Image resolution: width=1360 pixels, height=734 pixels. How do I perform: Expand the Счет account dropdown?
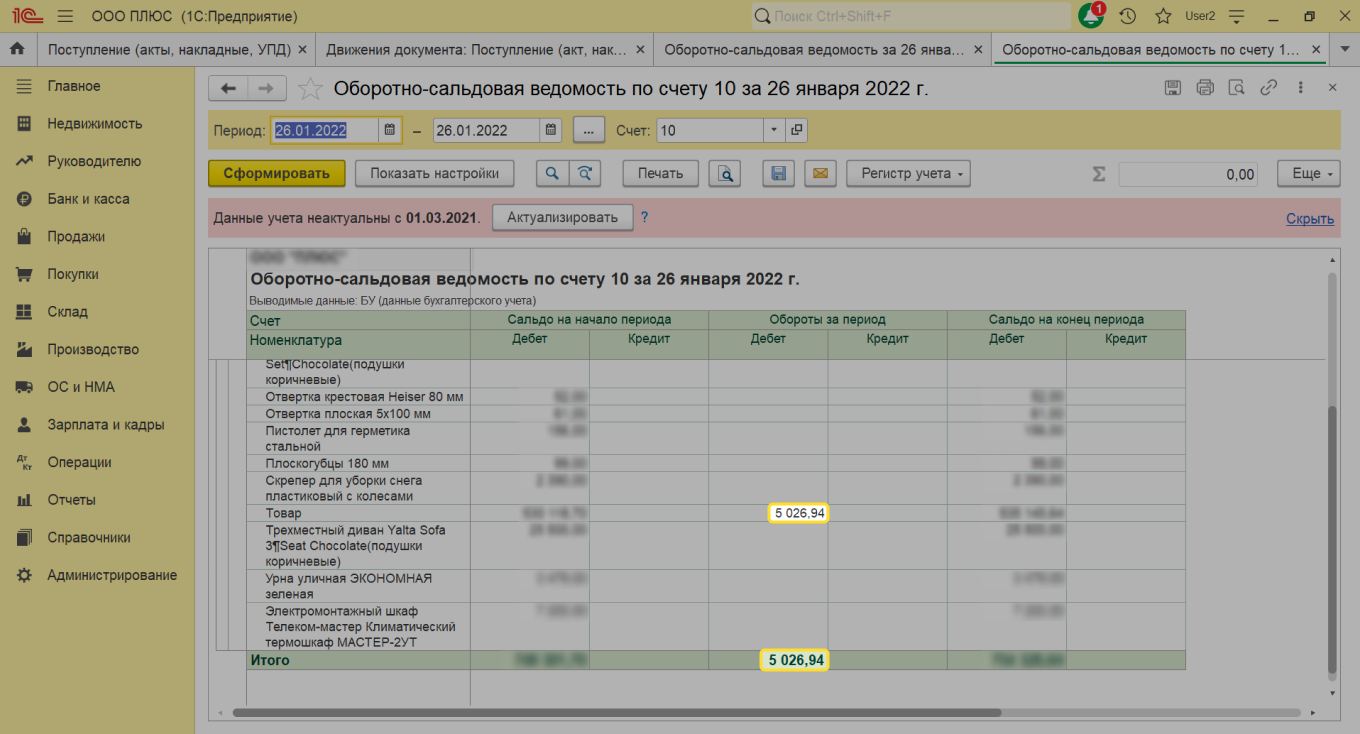(x=774, y=130)
